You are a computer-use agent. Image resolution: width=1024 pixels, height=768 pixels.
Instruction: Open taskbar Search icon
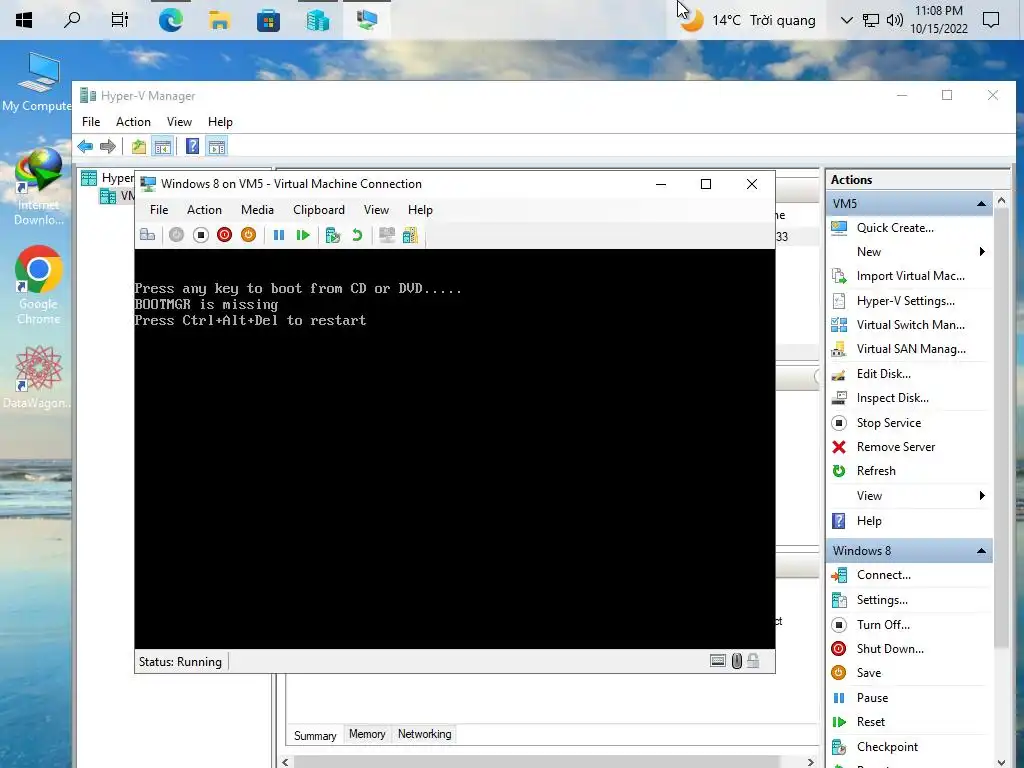tap(72, 20)
